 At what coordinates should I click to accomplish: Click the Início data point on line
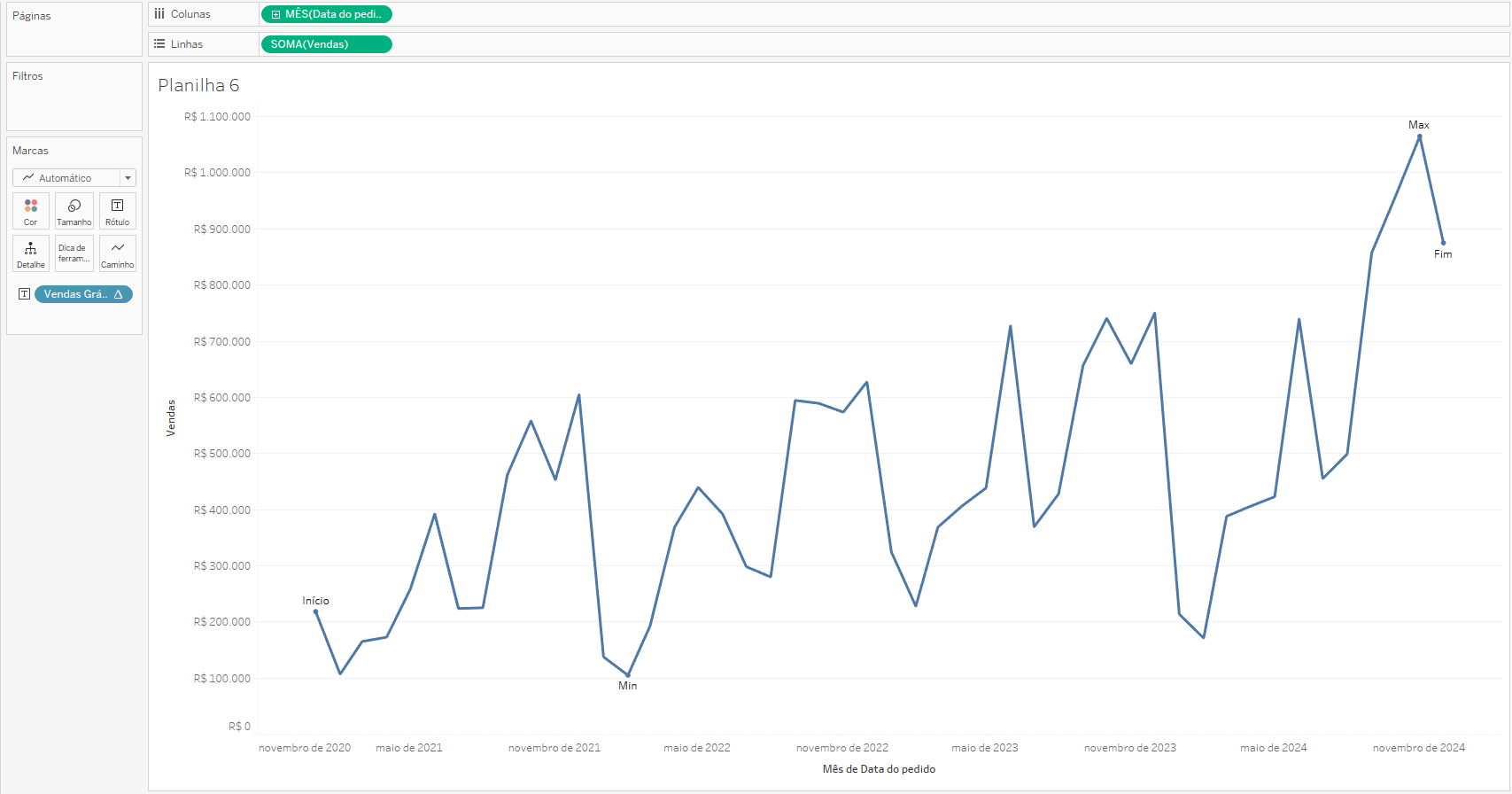(x=315, y=611)
